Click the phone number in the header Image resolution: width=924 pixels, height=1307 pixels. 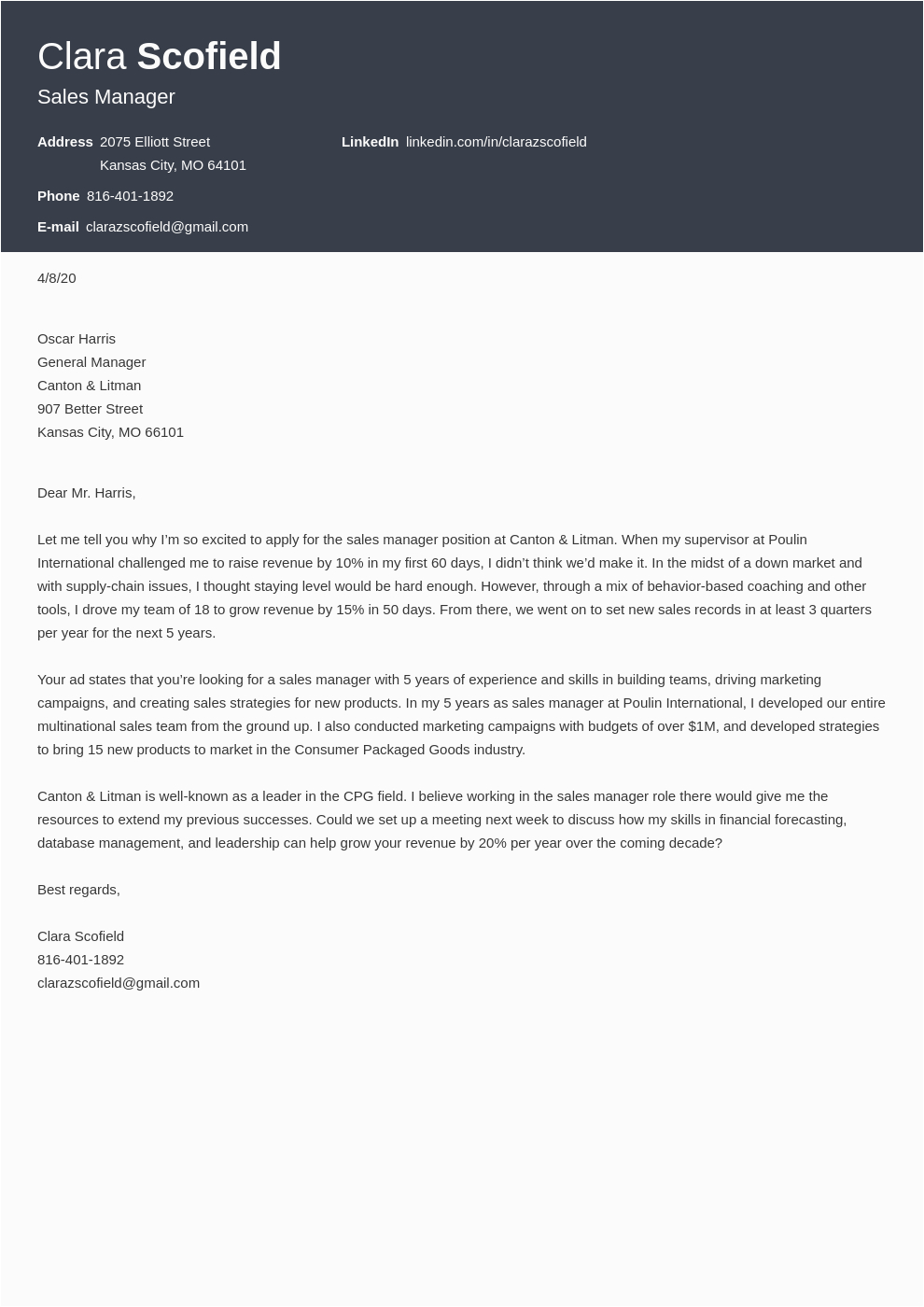coord(130,196)
